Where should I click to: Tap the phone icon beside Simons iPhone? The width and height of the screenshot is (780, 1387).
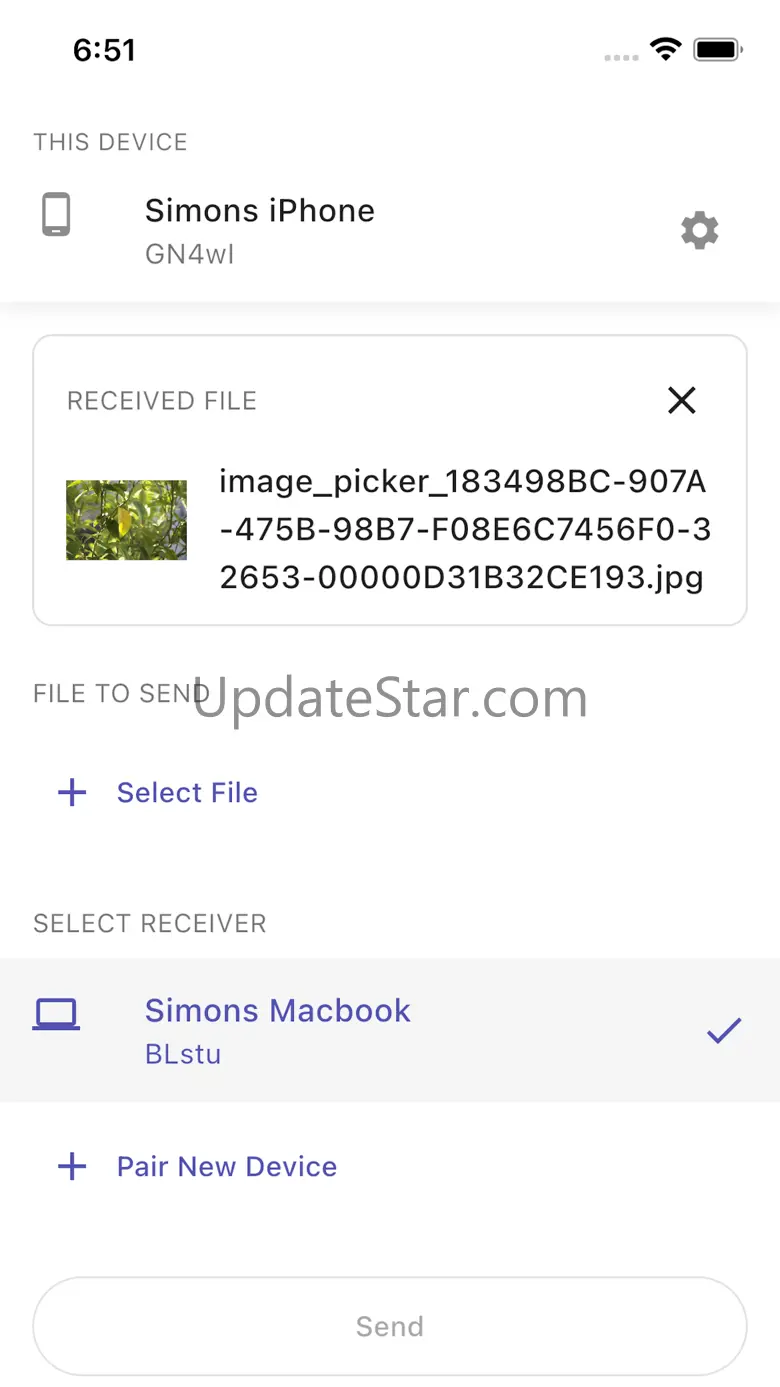click(56, 215)
